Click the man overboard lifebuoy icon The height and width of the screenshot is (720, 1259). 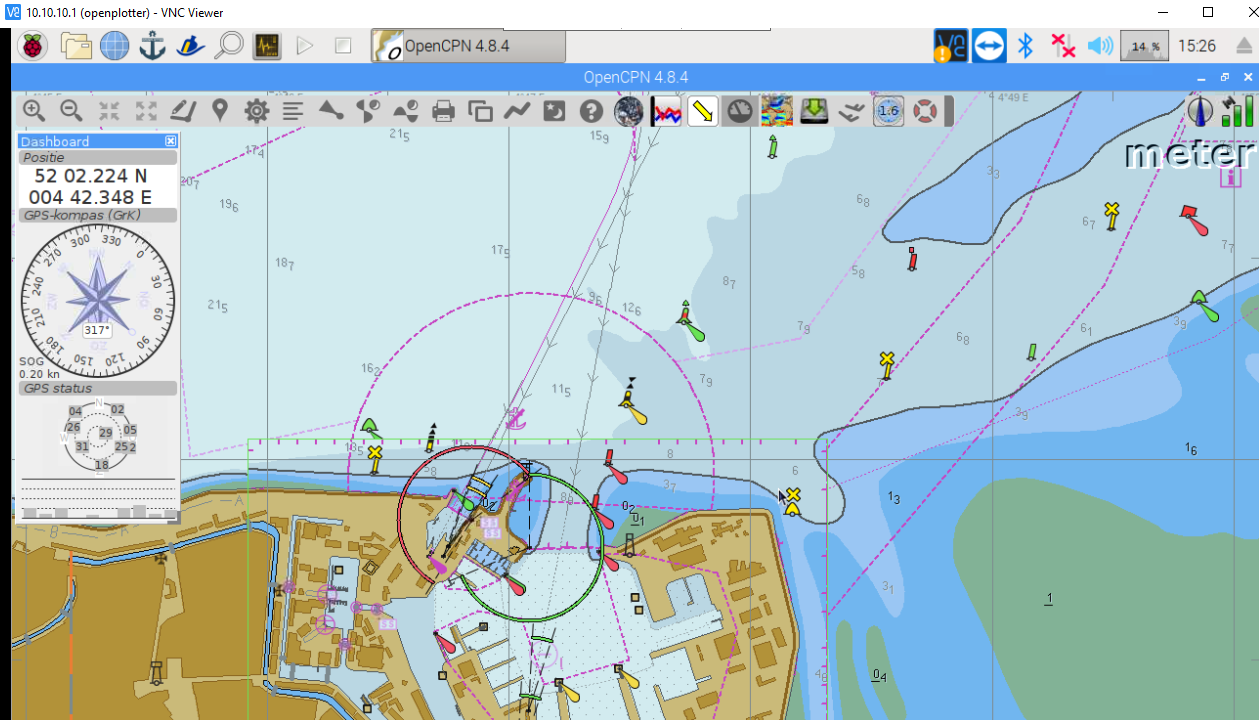click(x=925, y=111)
